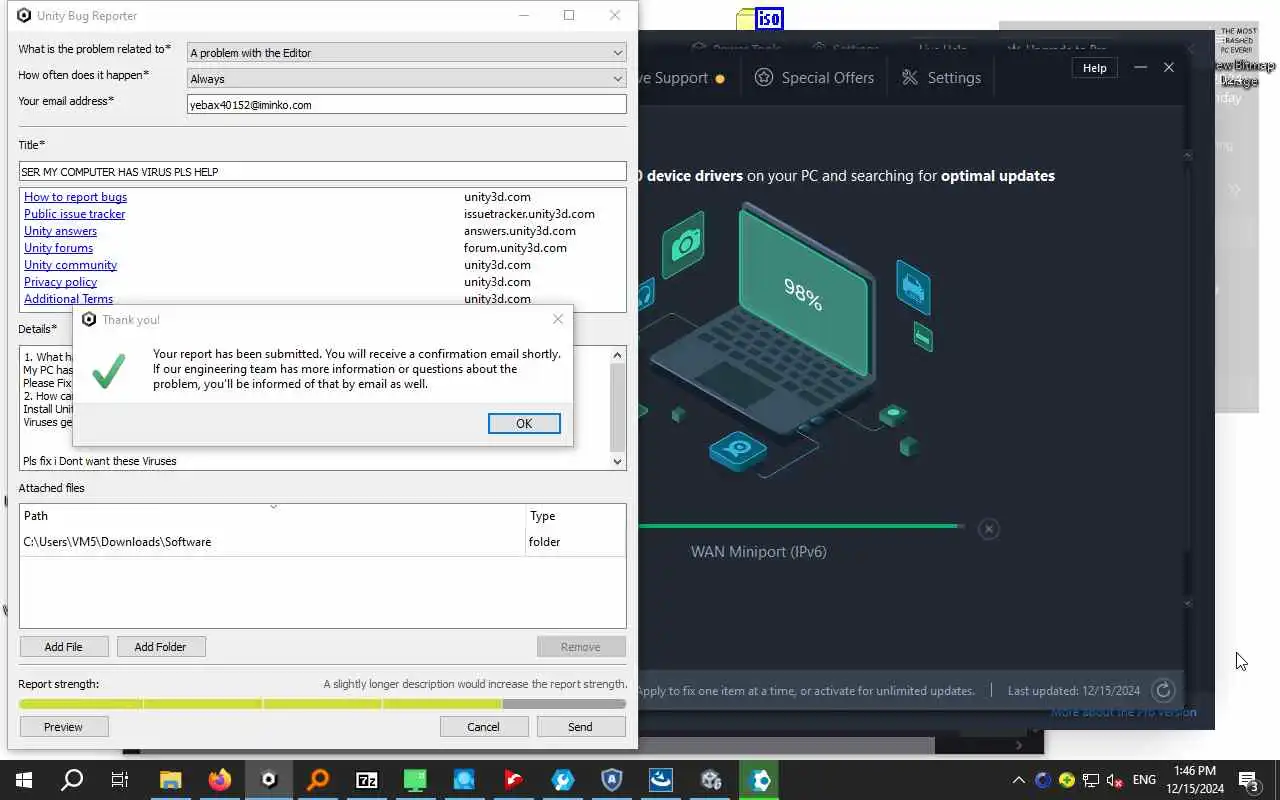Viewport: 1280px width, 800px height.
Task: Open the Windows Start menu
Action: tap(23, 780)
